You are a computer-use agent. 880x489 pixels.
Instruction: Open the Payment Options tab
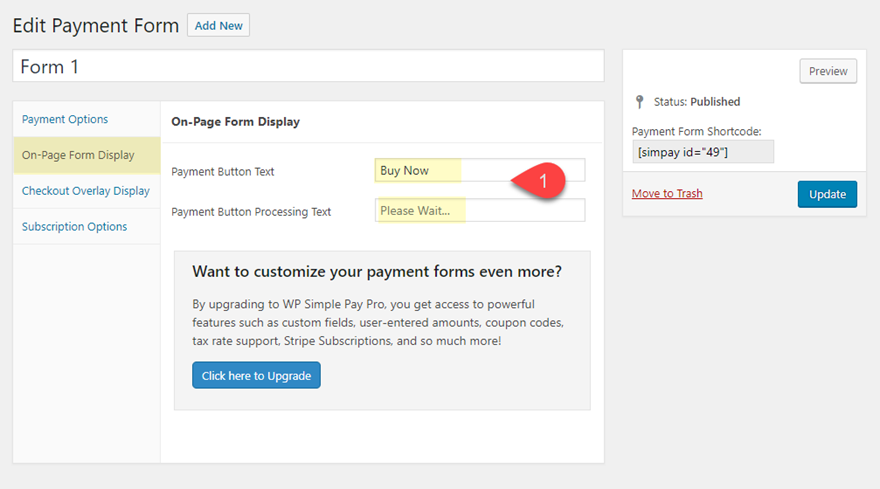pyautogui.click(x=65, y=120)
